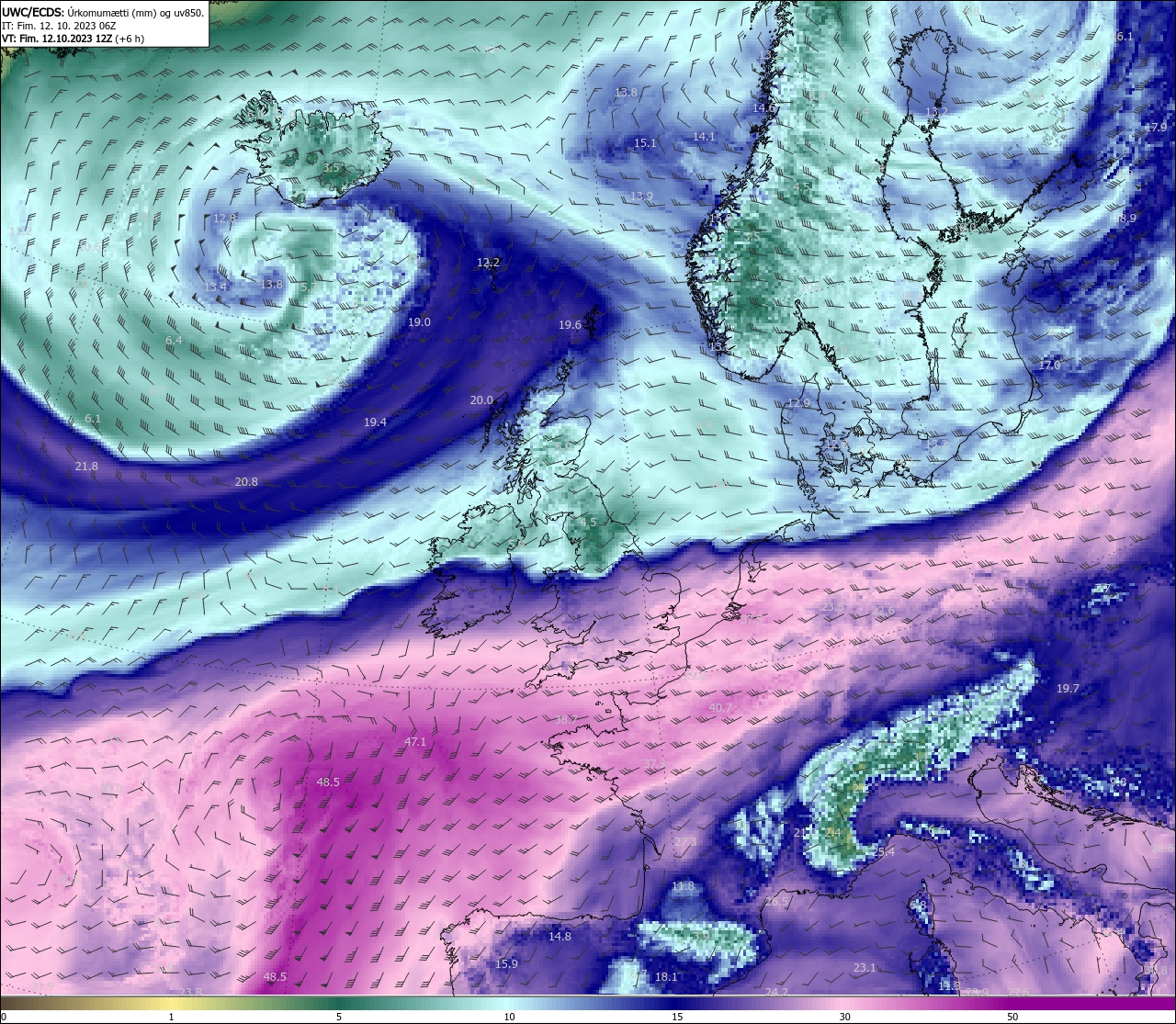Click the '18.9' value label on the map
Viewport: 1176px width, 1024px height.
[1125, 219]
